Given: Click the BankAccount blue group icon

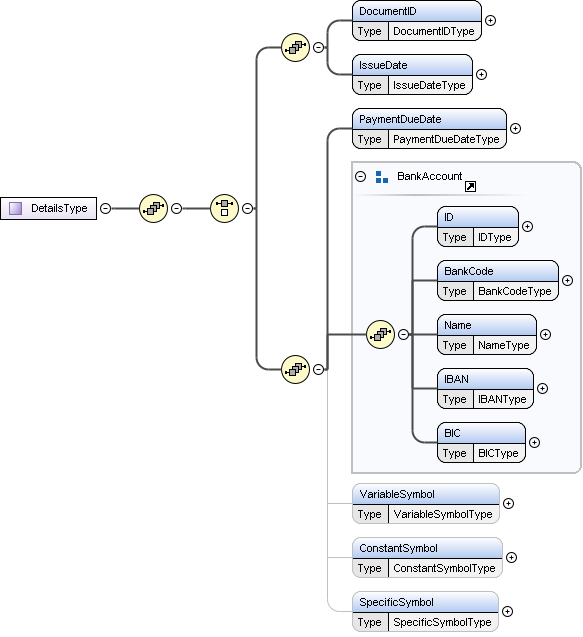Looking at the screenshot, I should pyautogui.click(x=381, y=177).
